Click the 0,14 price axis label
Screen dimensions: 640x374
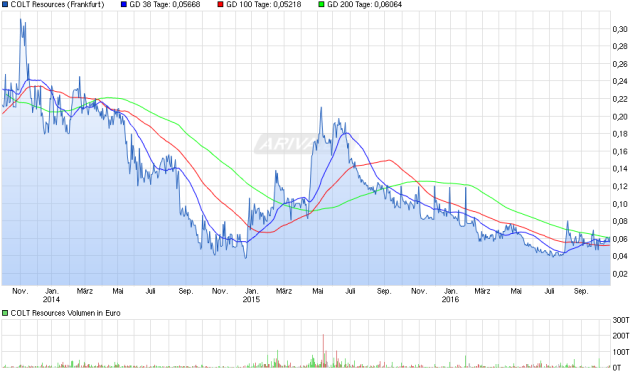tap(620, 169)
